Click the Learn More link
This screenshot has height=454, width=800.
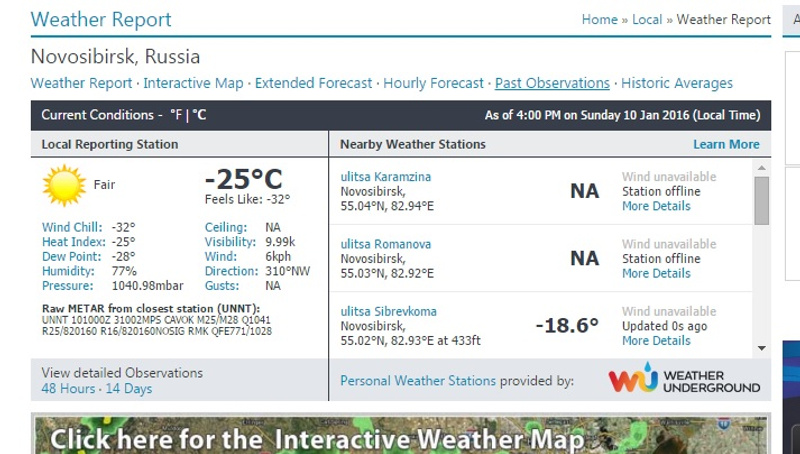click(x=726, y=144)
